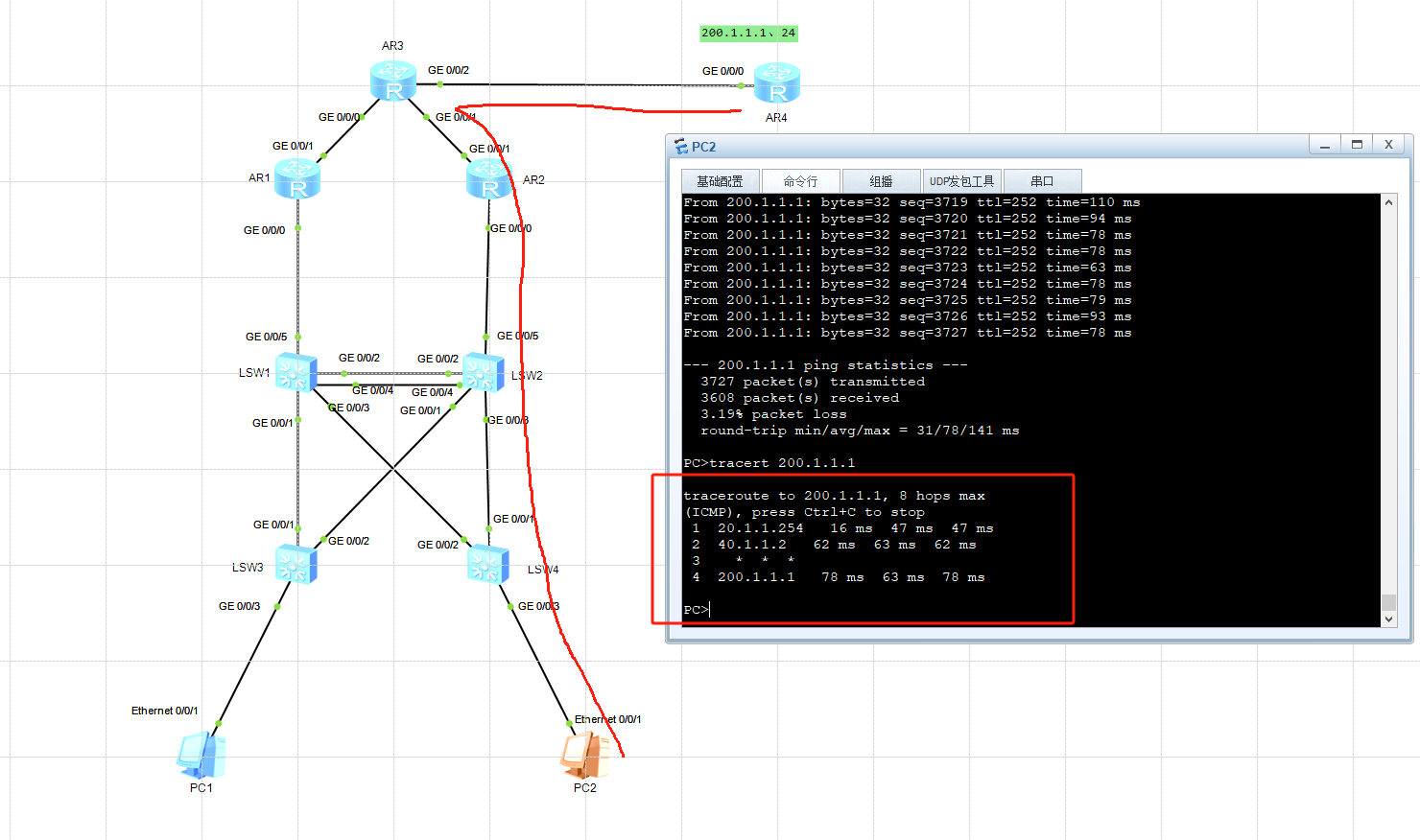Select the AR4 router icon
Viewport: 1420px width, 840px height.
[777, 83]
